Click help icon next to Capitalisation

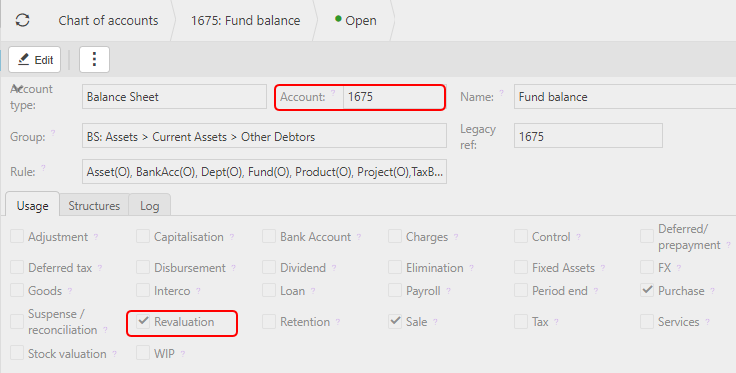pyautogui.click(x=231, y=237)
